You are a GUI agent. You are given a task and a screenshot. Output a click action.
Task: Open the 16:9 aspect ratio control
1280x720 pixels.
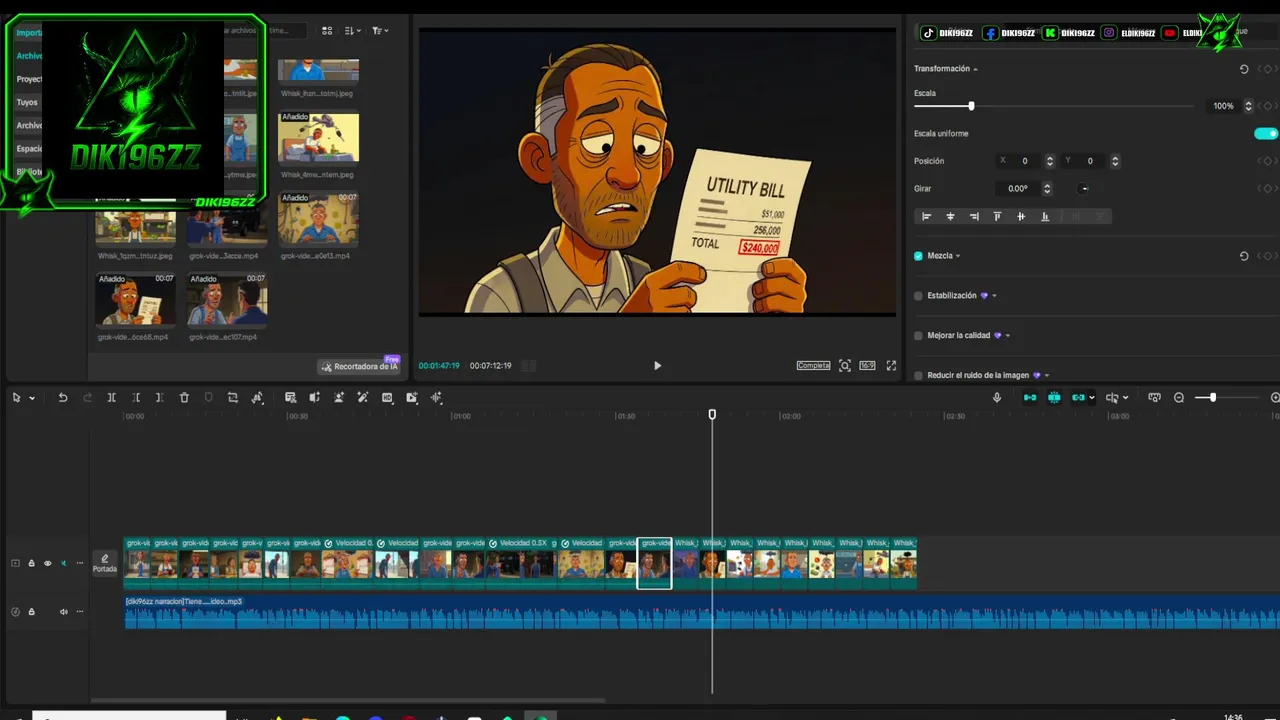(867, 366)
